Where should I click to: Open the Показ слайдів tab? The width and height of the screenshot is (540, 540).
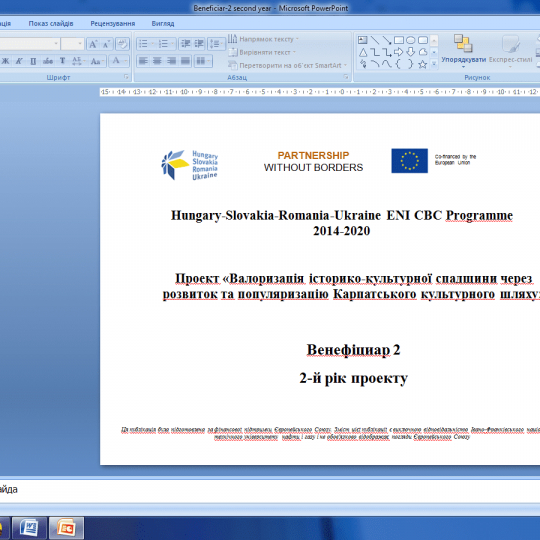click(x=51, y=23)
